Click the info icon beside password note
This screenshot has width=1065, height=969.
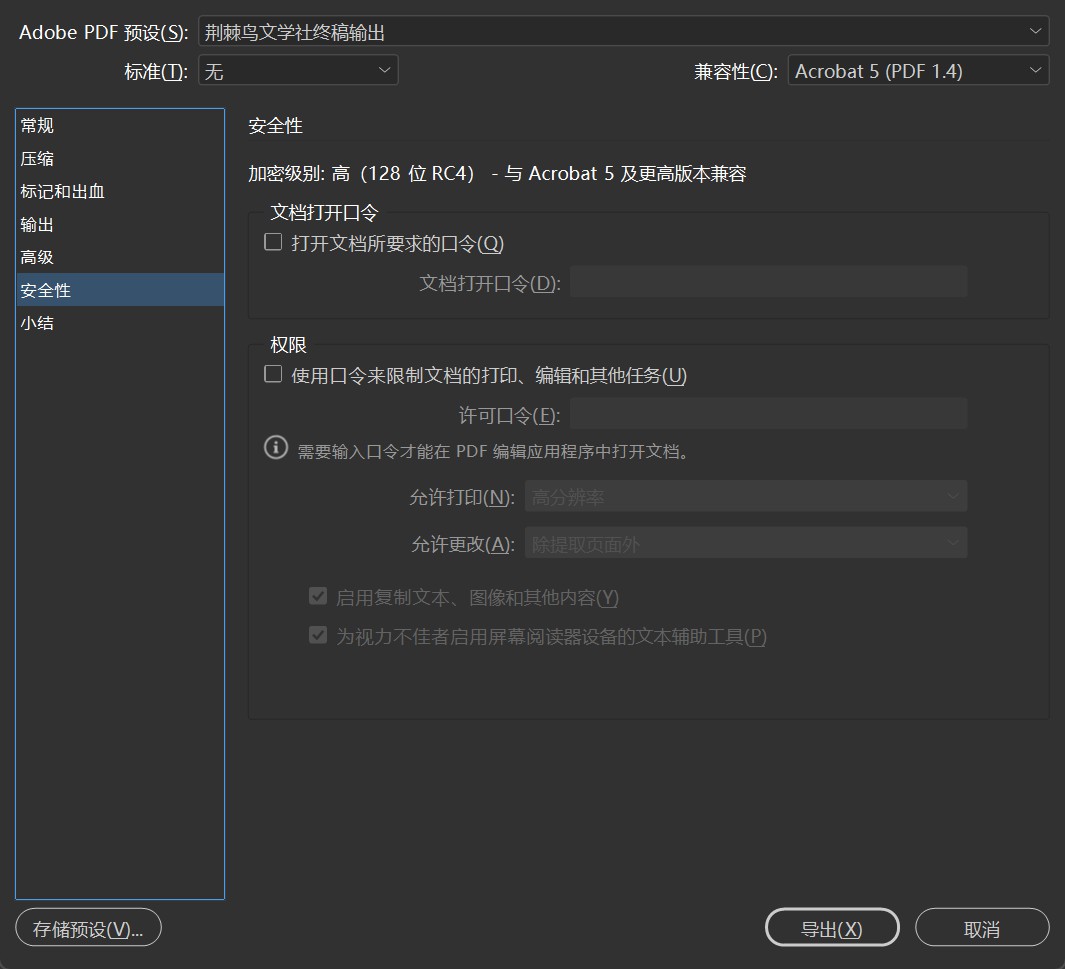276,448
